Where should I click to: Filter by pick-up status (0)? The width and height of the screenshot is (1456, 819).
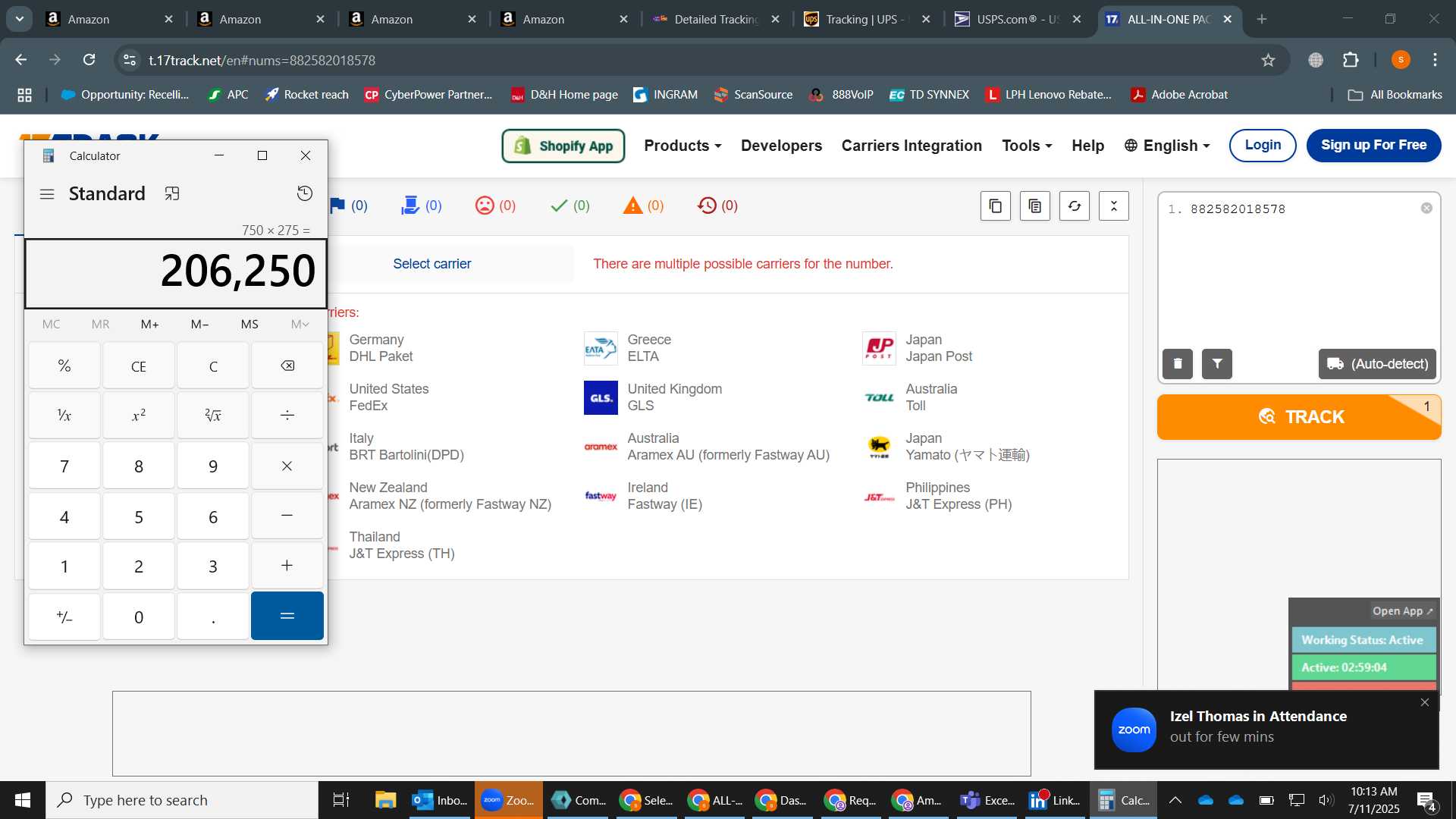pos(421,206)
